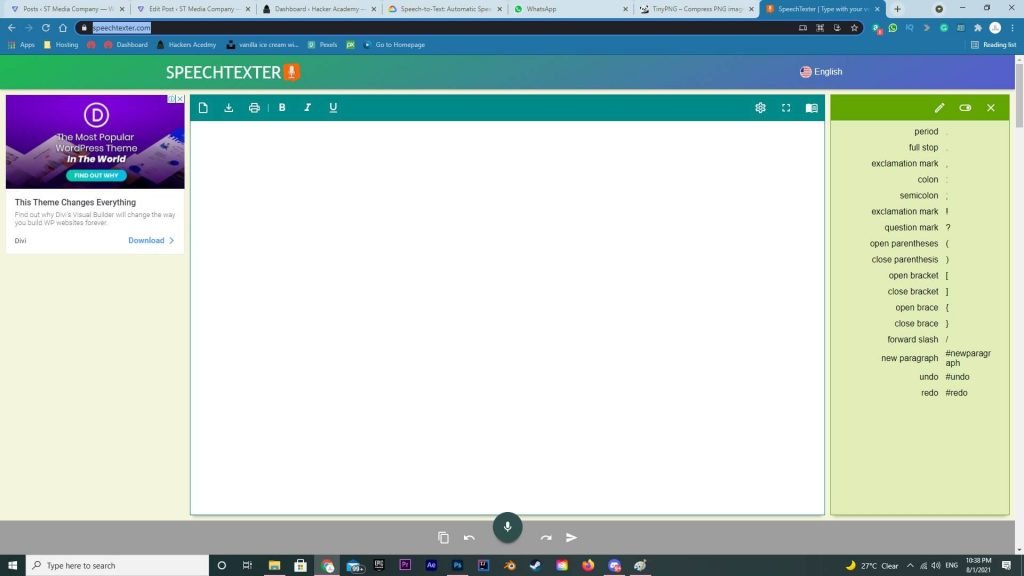Undo the last change
Image resolution: width=1024 pixels, height=576 pixels.
pos(469,537)
